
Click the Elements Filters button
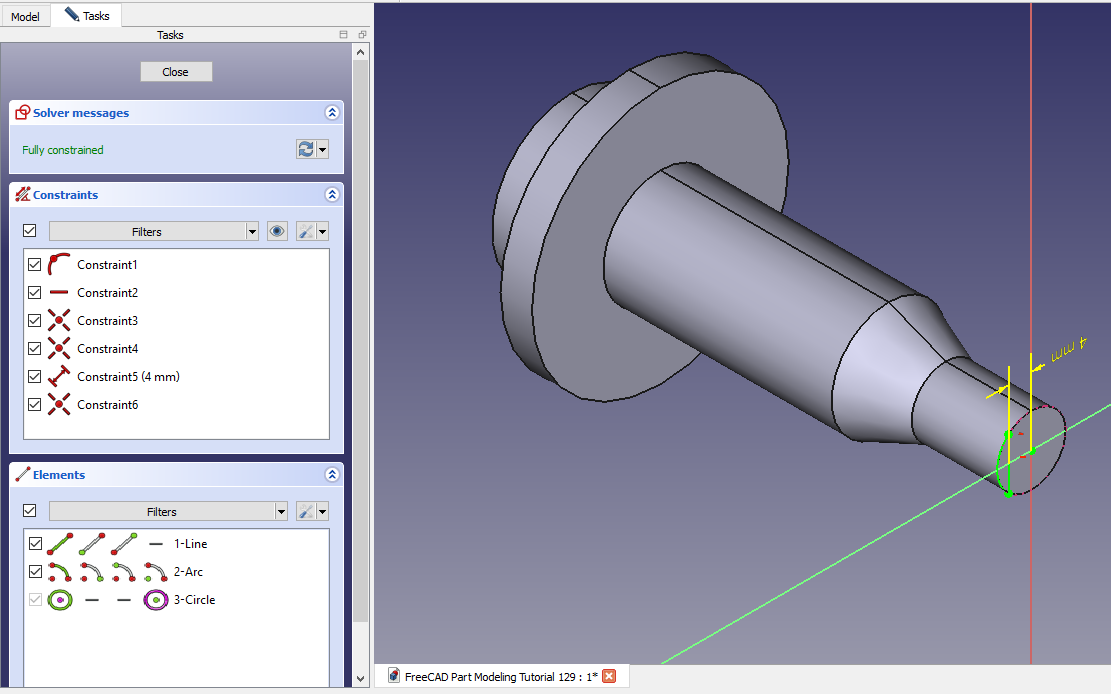point(161,511)
